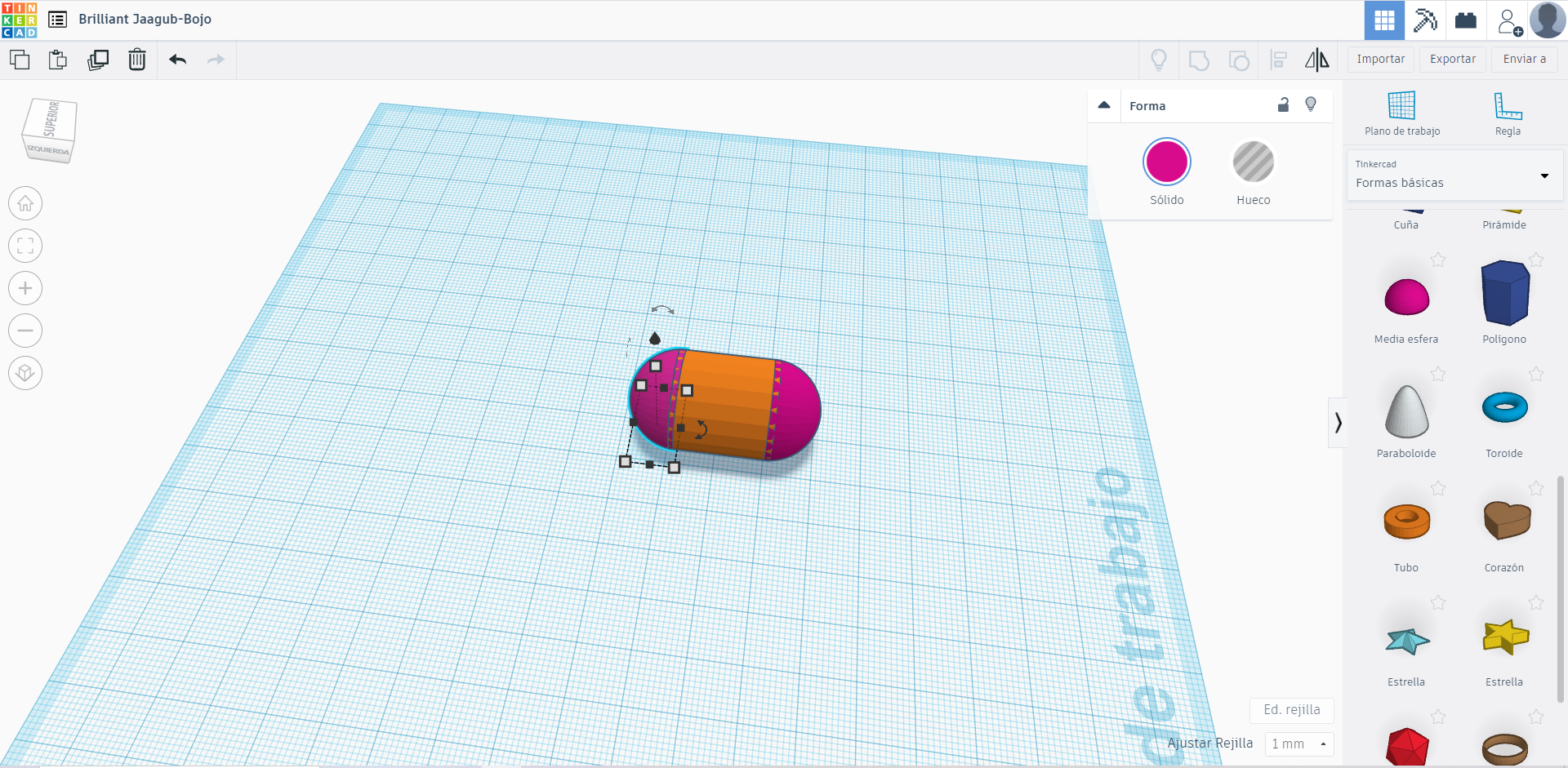Select the Plano de trabajo tool
1568x768 pixels.
tap(1402, 113)
